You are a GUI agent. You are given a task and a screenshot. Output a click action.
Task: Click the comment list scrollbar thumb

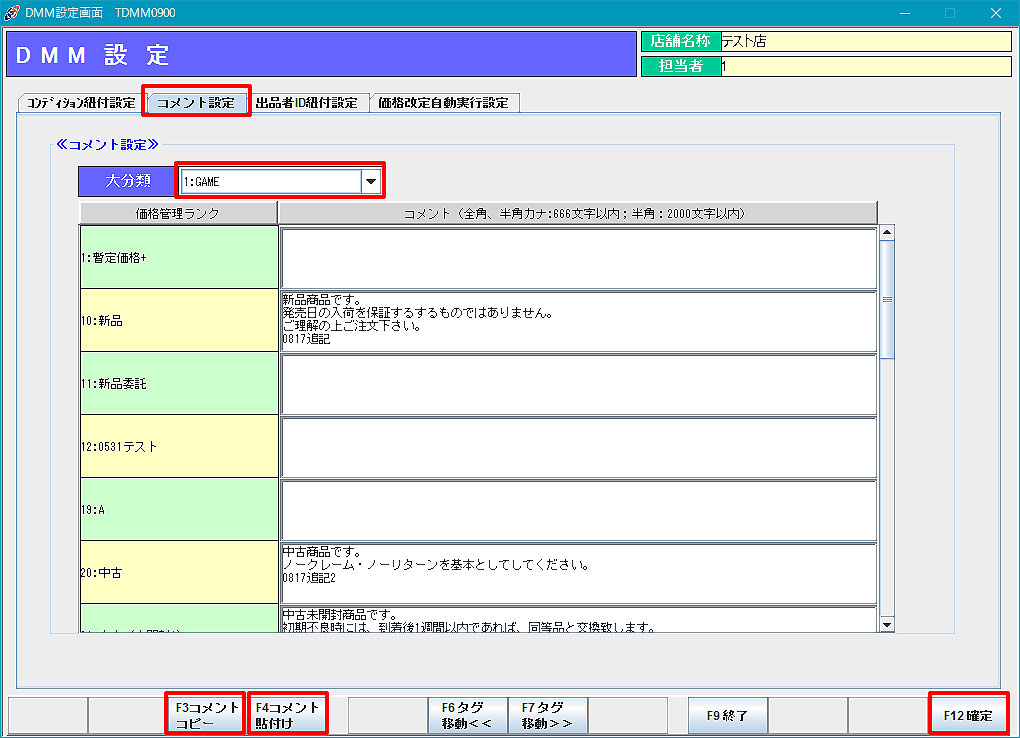886,298
